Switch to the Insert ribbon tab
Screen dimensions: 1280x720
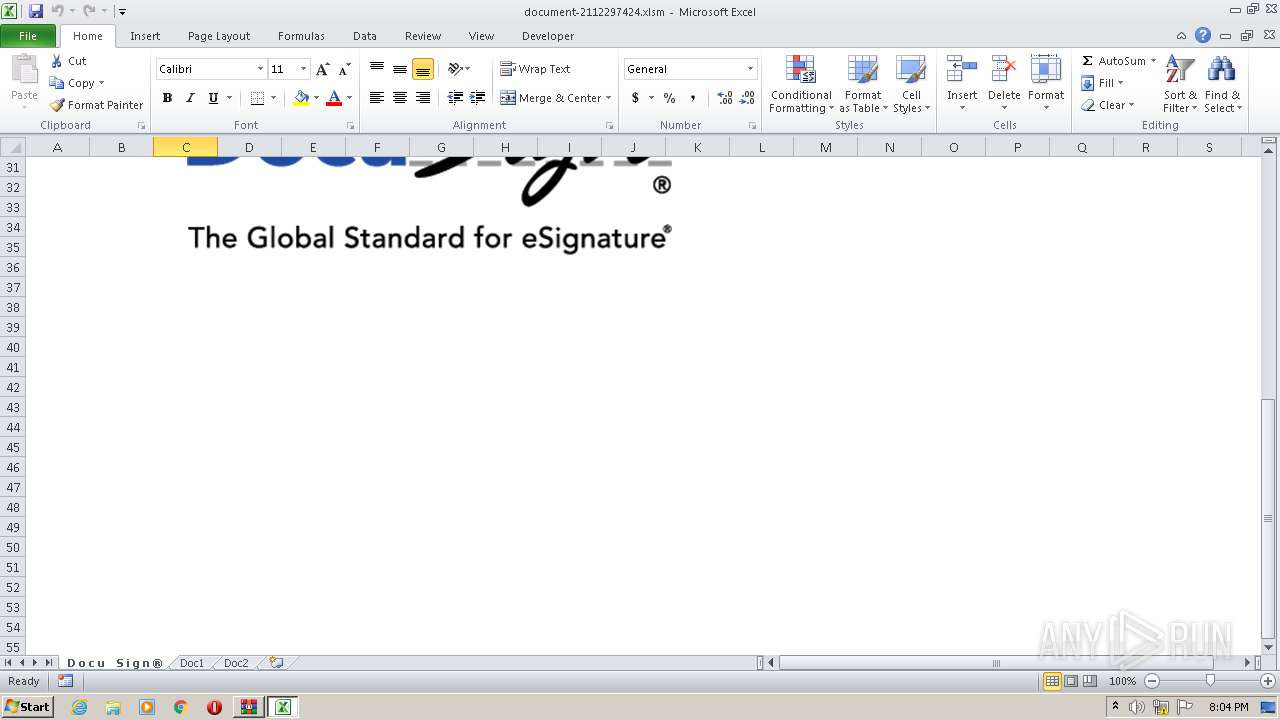tap(145, 36)
